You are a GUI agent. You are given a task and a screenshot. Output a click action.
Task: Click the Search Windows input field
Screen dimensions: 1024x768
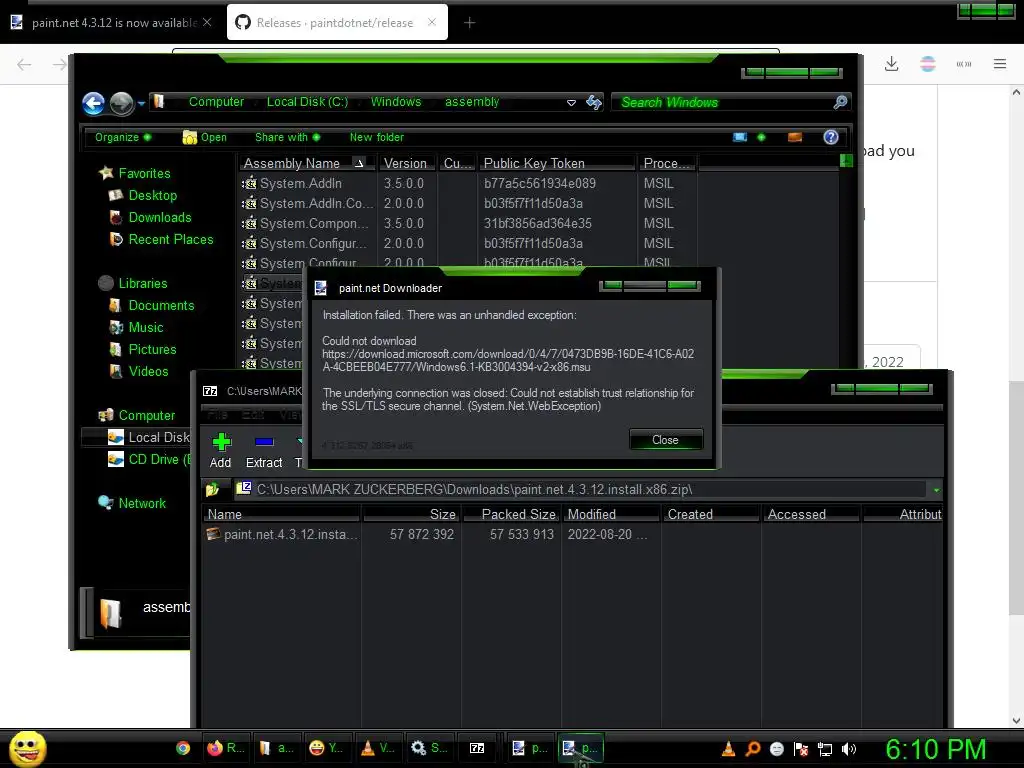pos(722,103)
